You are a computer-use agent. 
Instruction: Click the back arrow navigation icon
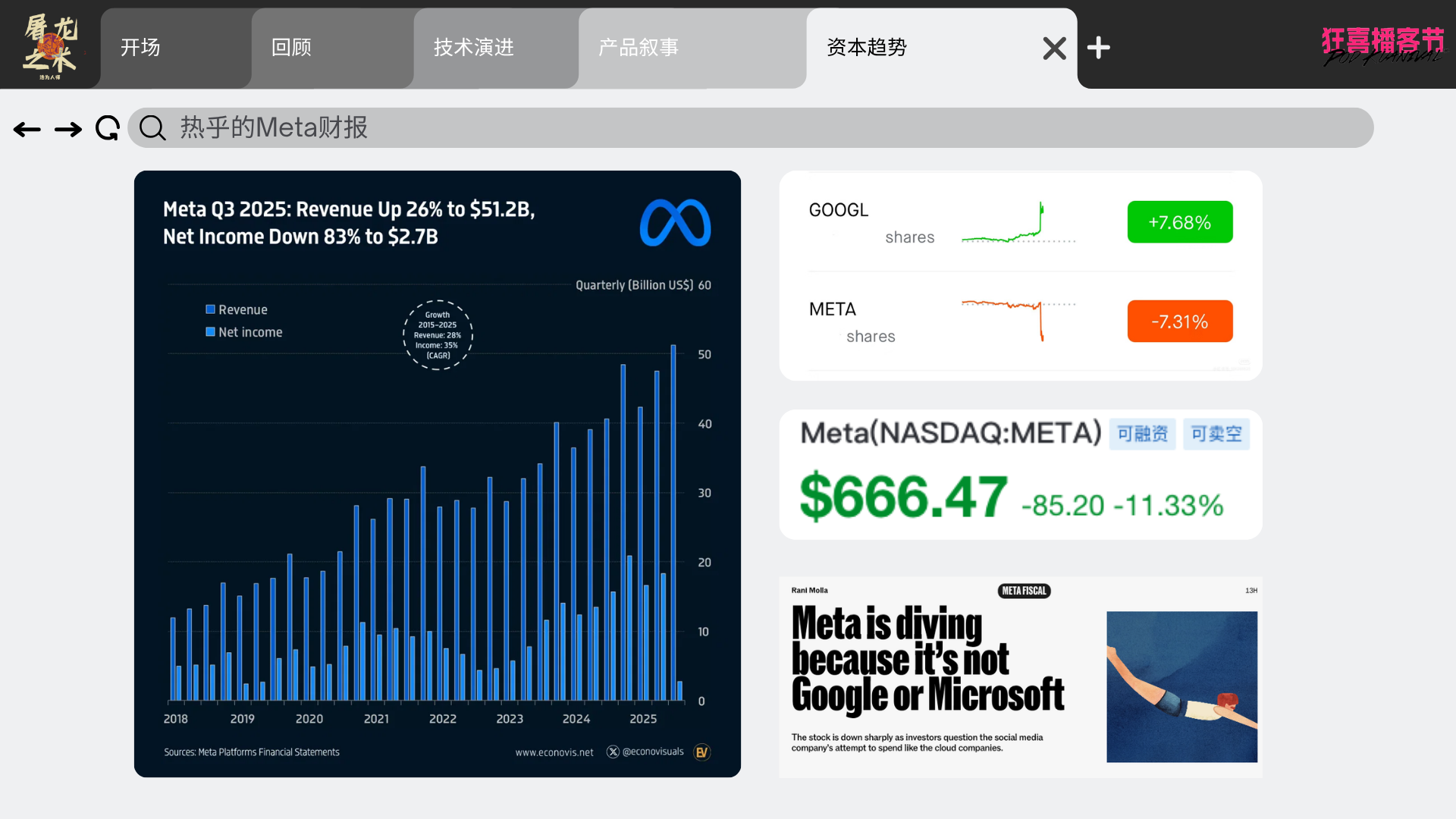click(27, 130)
